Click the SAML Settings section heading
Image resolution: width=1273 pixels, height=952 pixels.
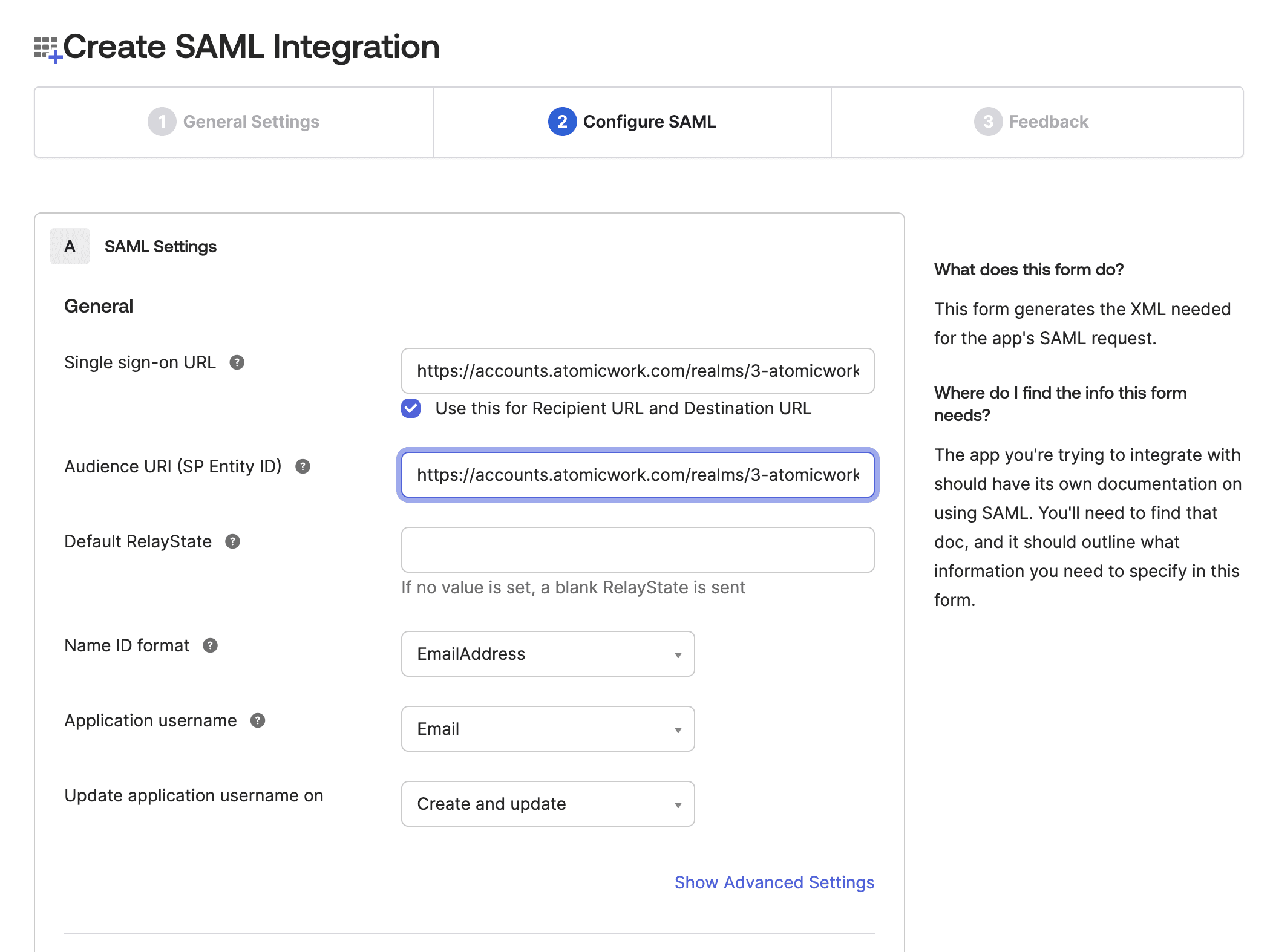tap(160, 246)
